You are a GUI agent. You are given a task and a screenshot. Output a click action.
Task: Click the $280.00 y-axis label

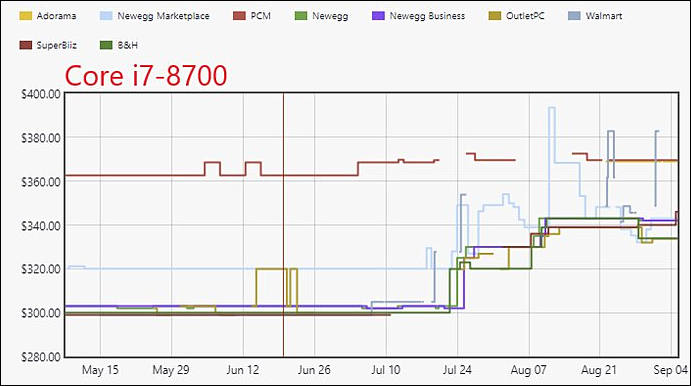point(41,356)
